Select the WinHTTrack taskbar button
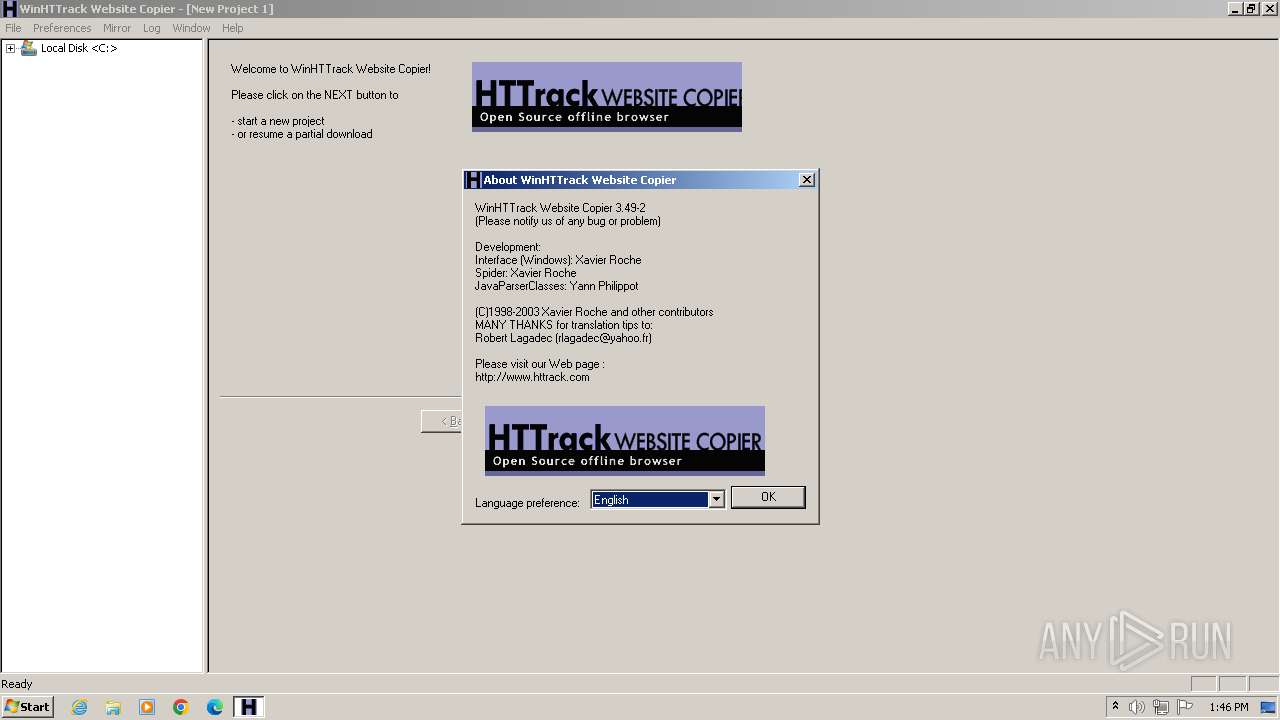The height and width of the screenshot is (720, 1280). point(248,707)
